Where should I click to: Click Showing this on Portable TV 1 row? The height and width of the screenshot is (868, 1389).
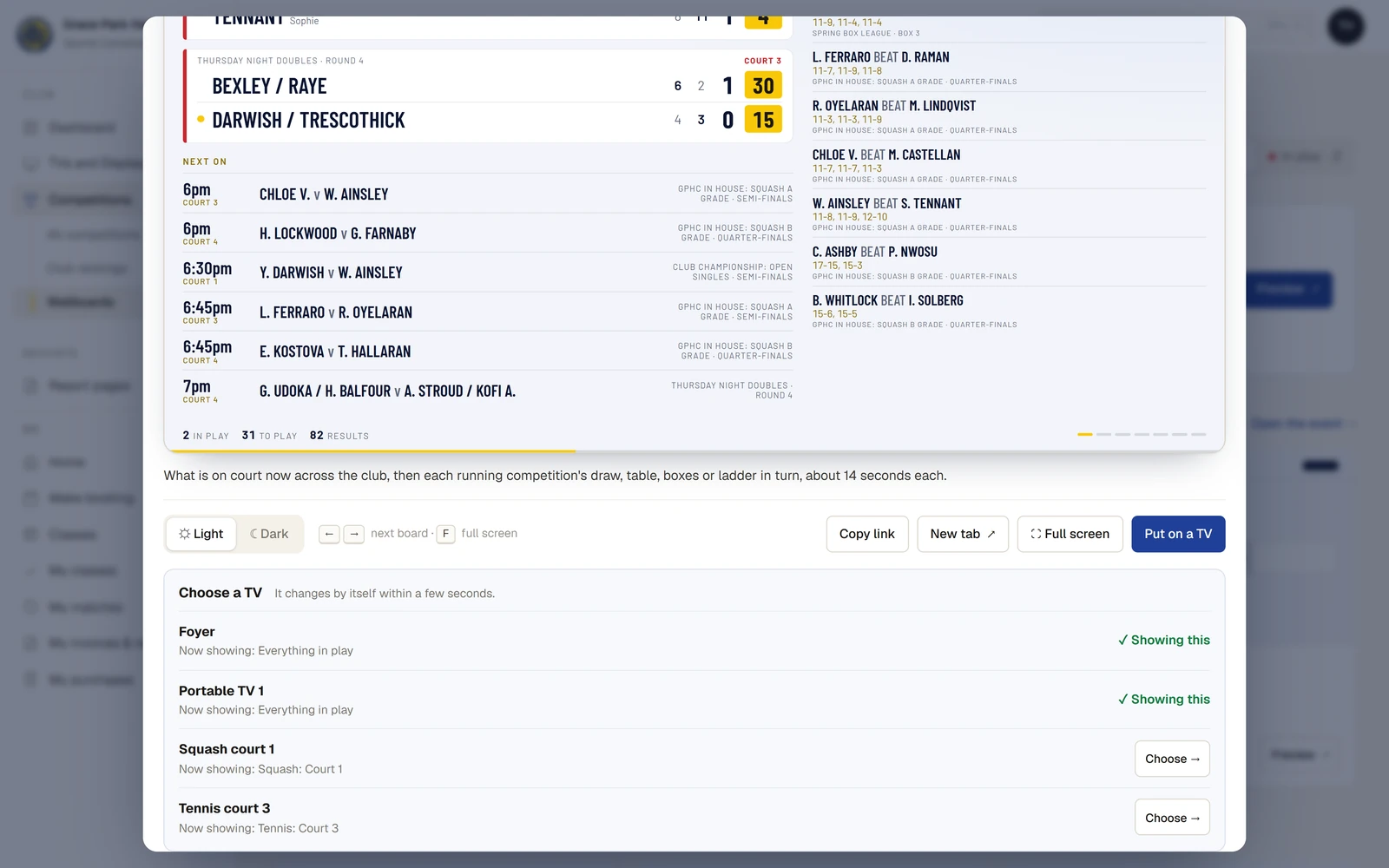coord(1164,699)
